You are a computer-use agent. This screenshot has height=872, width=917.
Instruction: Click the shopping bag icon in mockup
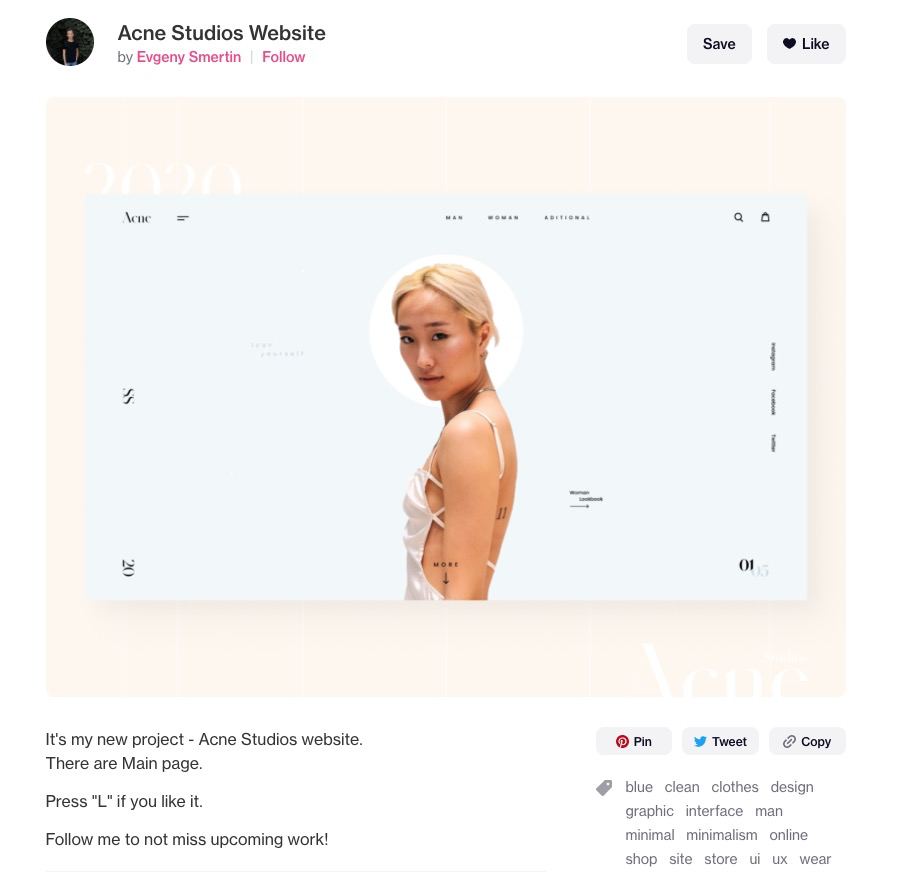(765, 217)
